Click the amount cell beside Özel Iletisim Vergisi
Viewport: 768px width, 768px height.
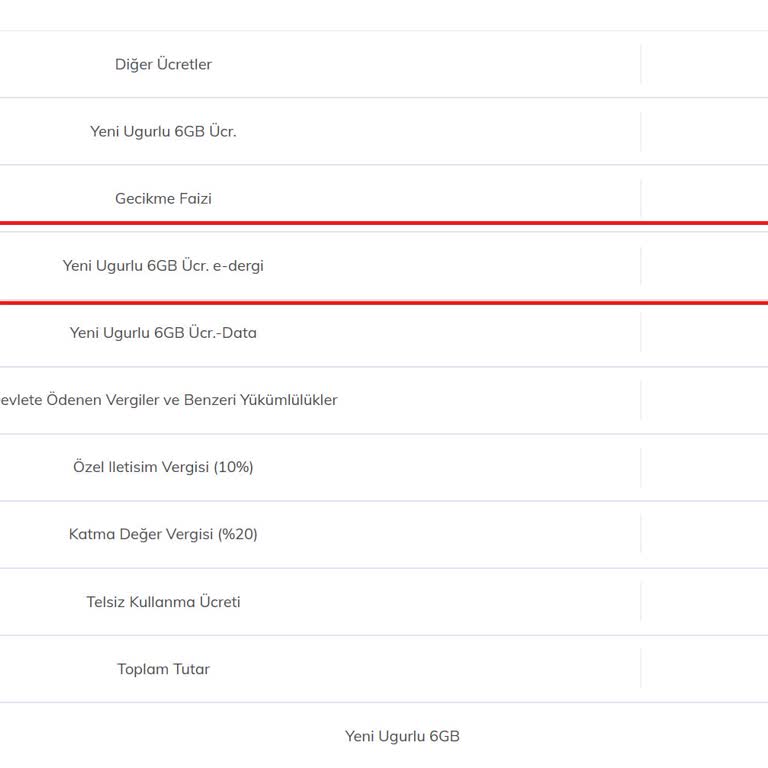[x=705, y=467]
